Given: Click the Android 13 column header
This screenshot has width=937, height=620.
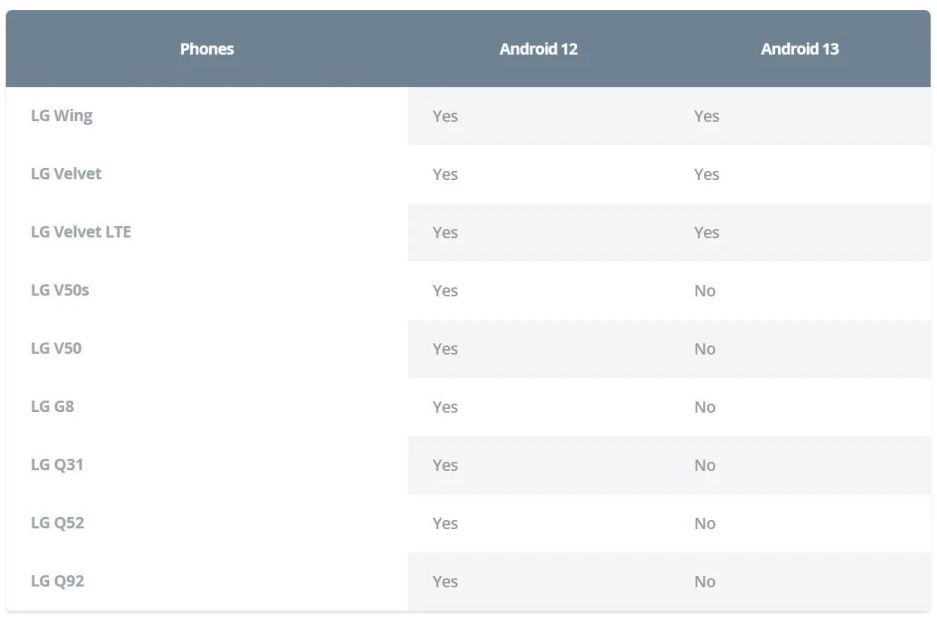Looking at the screenshot, I should tap(799, 49).
